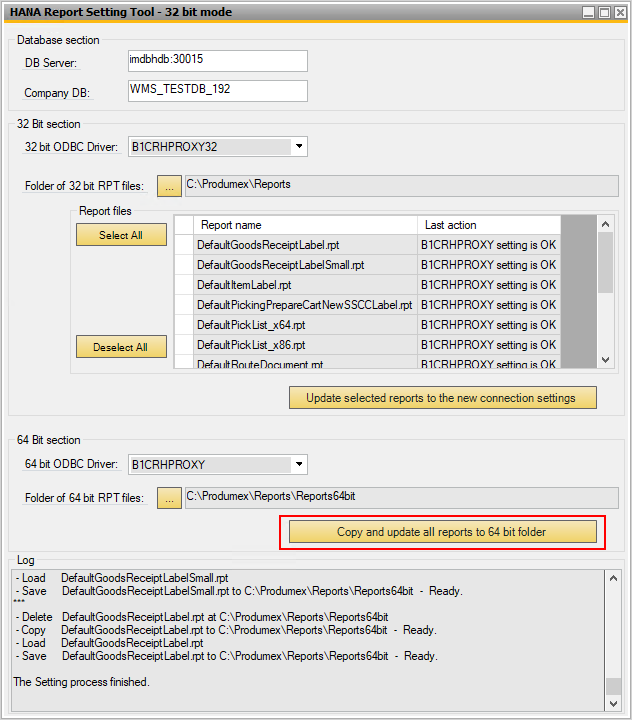The image size is (632, 720).
Task: Click the Last action column header
Action: (488, 225)
